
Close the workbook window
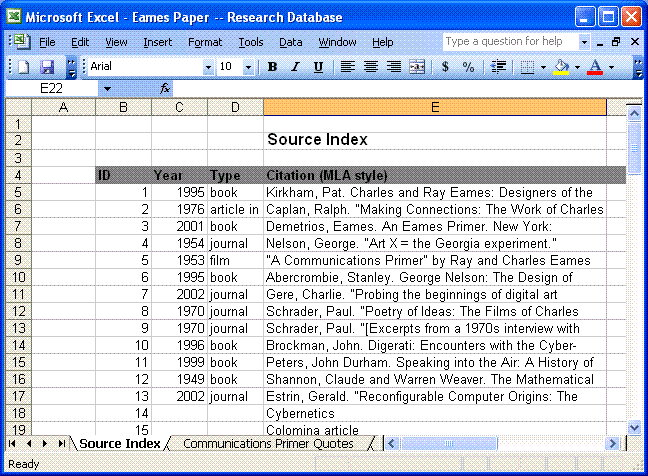click(x=635, y=42)
